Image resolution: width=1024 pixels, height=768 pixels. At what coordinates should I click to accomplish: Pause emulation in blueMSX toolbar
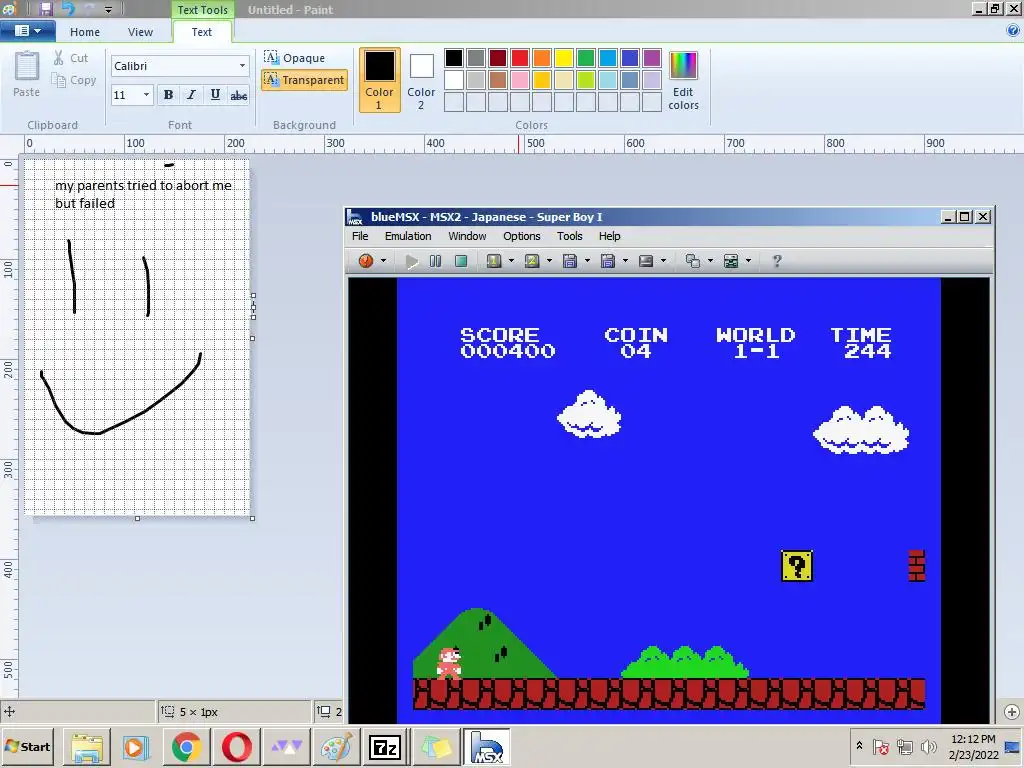pos(436,261)
